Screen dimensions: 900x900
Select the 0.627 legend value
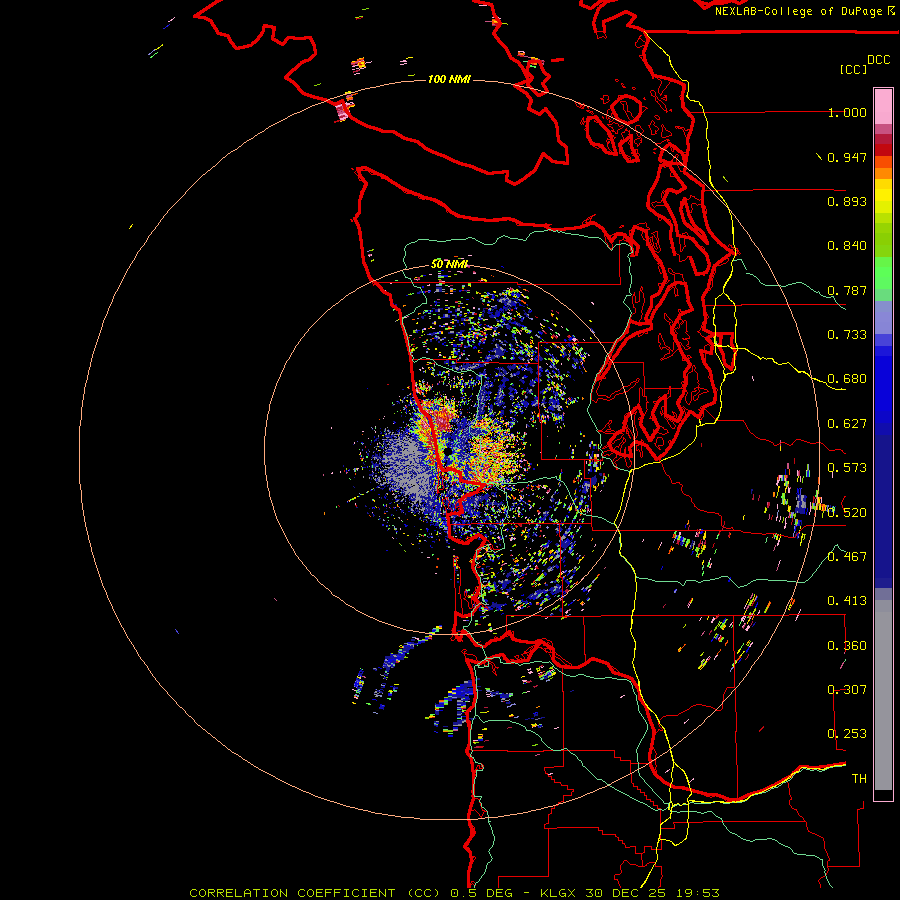tap(847, 424)
